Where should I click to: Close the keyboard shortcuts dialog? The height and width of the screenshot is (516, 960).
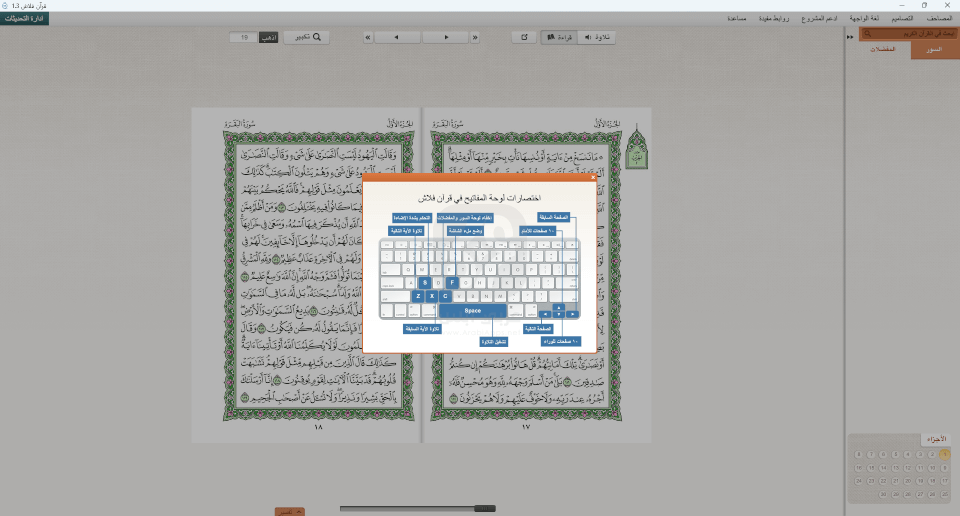coord(593,178)
